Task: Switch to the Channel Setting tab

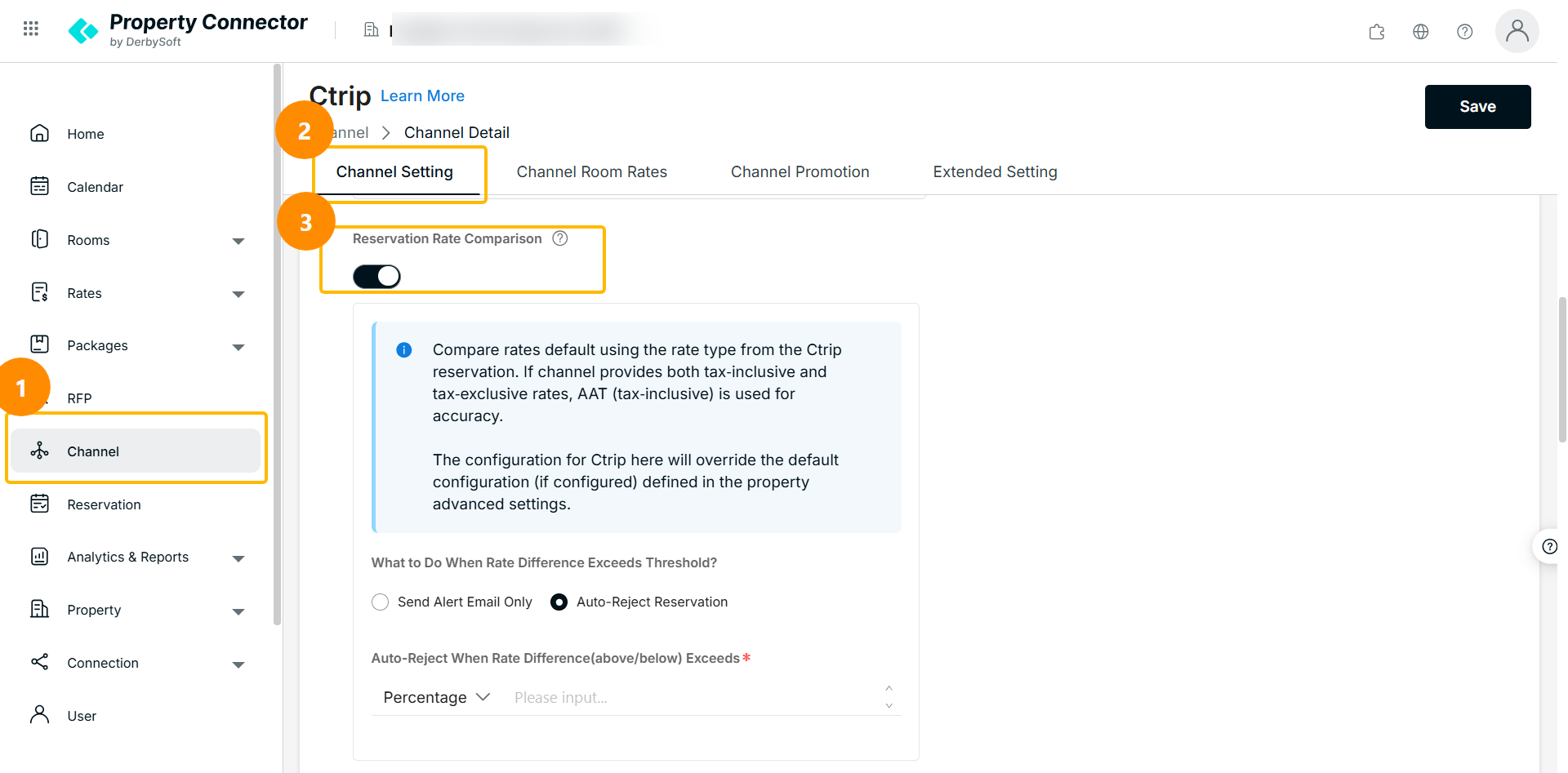Action: pos(394,172)
